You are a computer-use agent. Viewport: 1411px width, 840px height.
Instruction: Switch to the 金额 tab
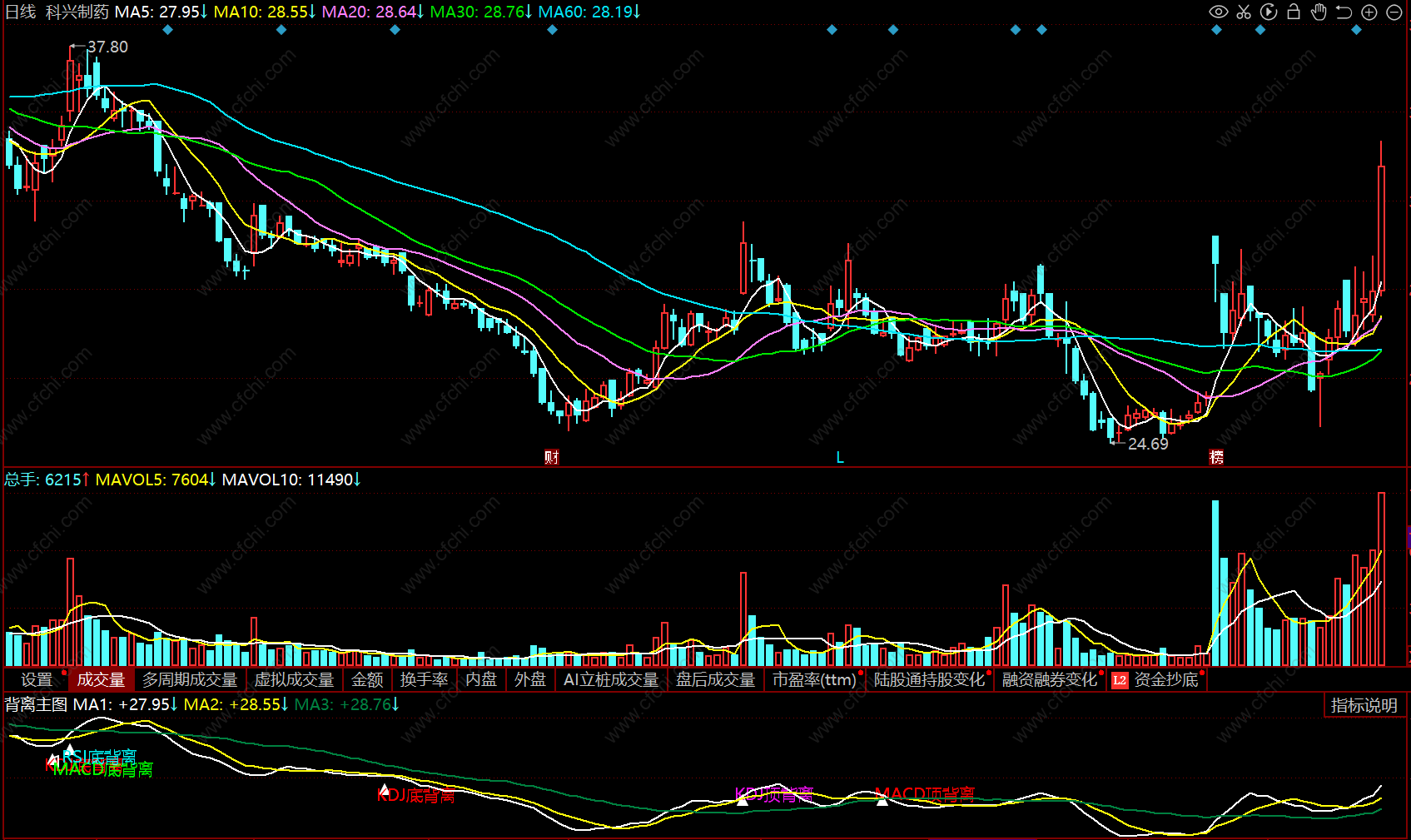pyautogui.click(x=367, y=680)
